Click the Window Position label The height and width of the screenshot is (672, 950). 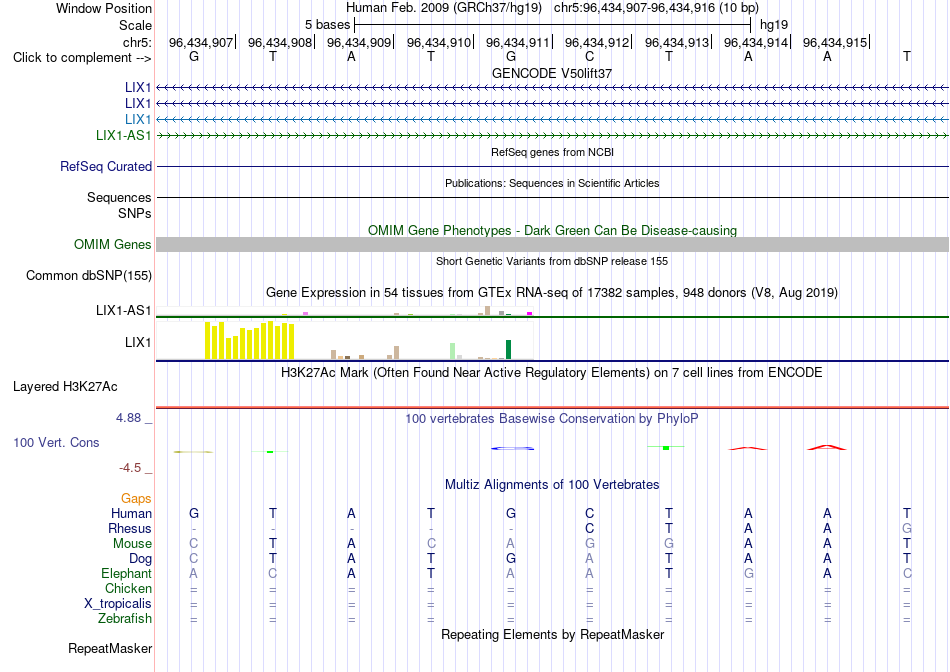pyautogui.click(x=104, y=8)
